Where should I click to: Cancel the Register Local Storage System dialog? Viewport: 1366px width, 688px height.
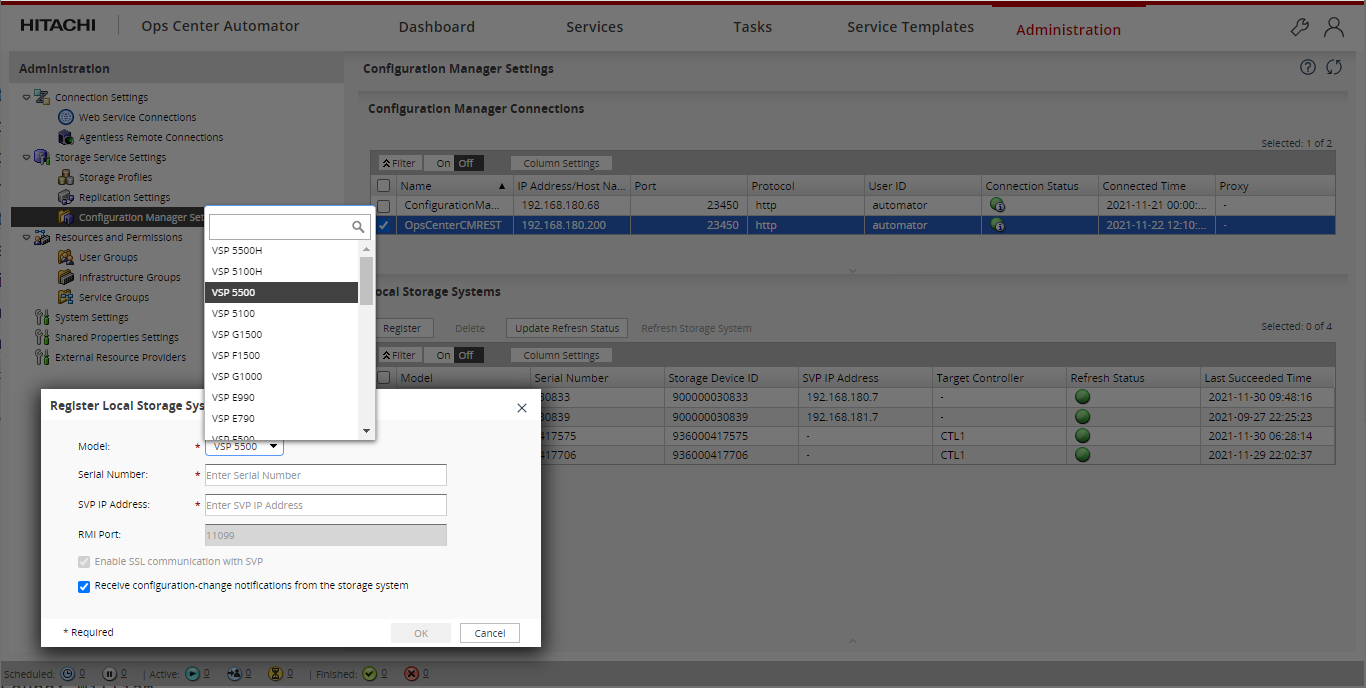(489, 632)
